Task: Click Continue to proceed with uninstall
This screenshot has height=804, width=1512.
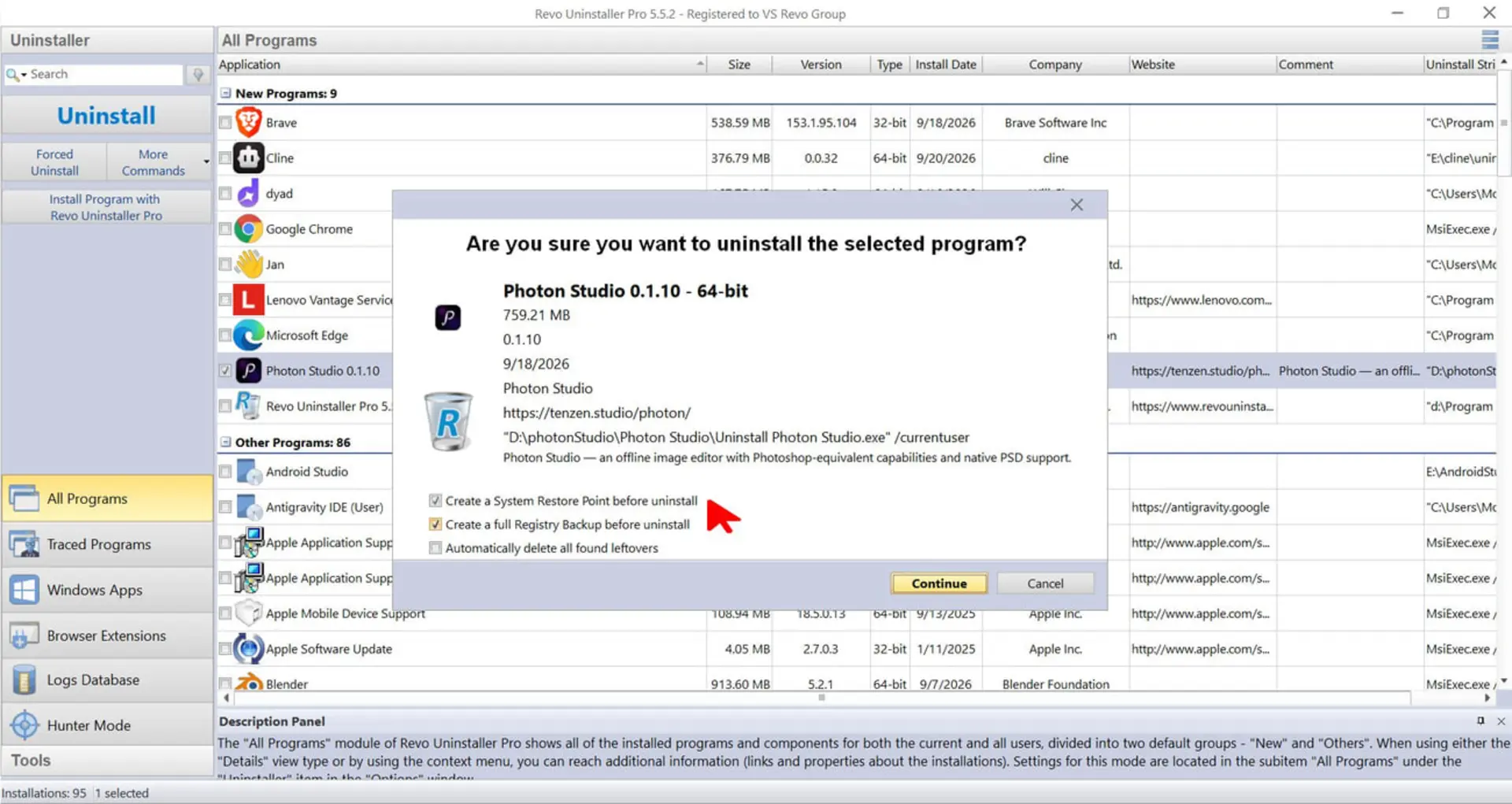Action: pyautogui.click(x=939, y=584)
